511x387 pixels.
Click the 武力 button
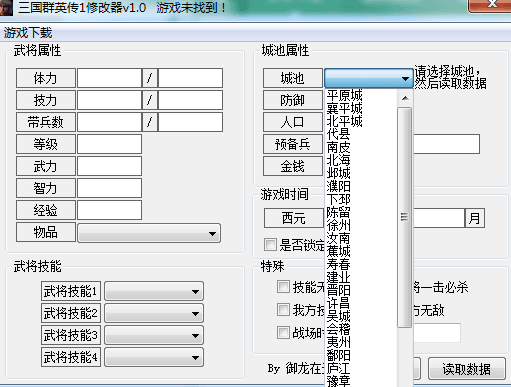[x=46, y=166]
